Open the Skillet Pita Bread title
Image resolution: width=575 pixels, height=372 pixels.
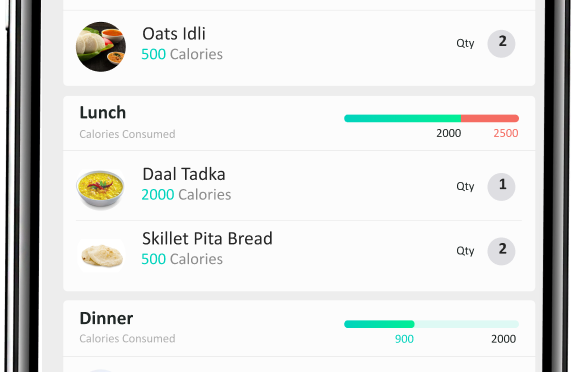tap(207, 239)
